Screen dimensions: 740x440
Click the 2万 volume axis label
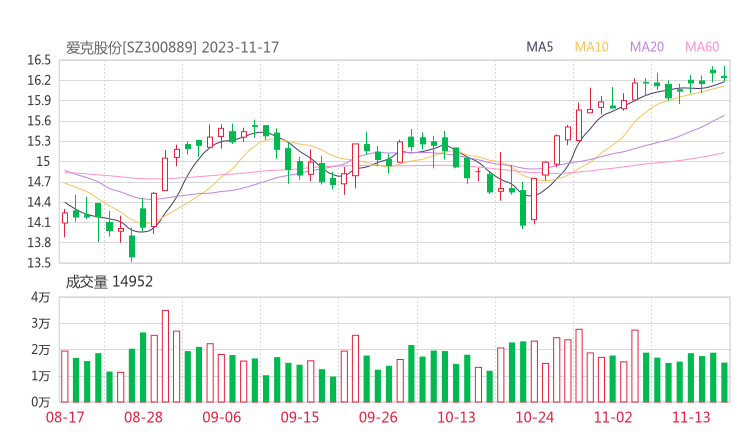41,350
